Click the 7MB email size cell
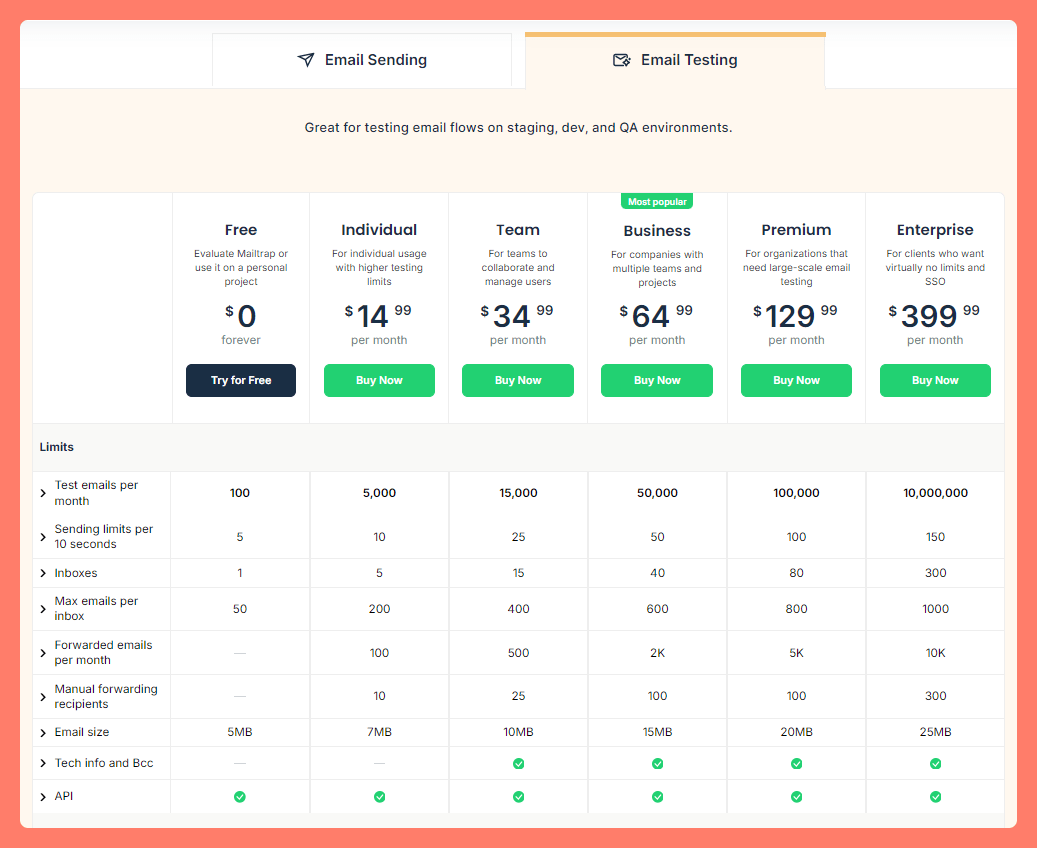This screenshot has height=848, width=1037. pos(380,732)
